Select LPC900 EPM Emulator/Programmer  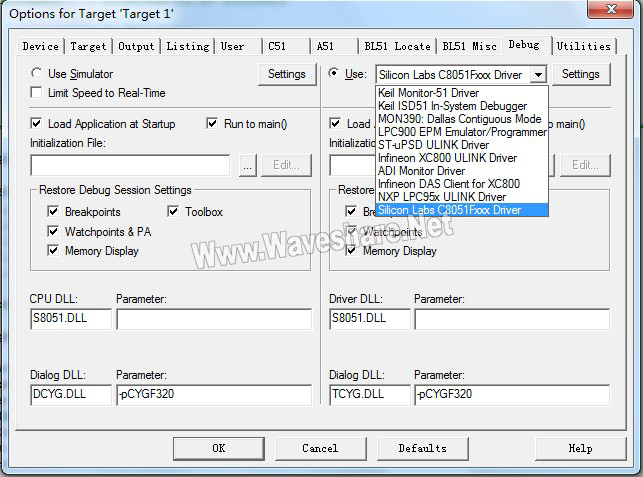pyautogui.click(x=462, y=132)
